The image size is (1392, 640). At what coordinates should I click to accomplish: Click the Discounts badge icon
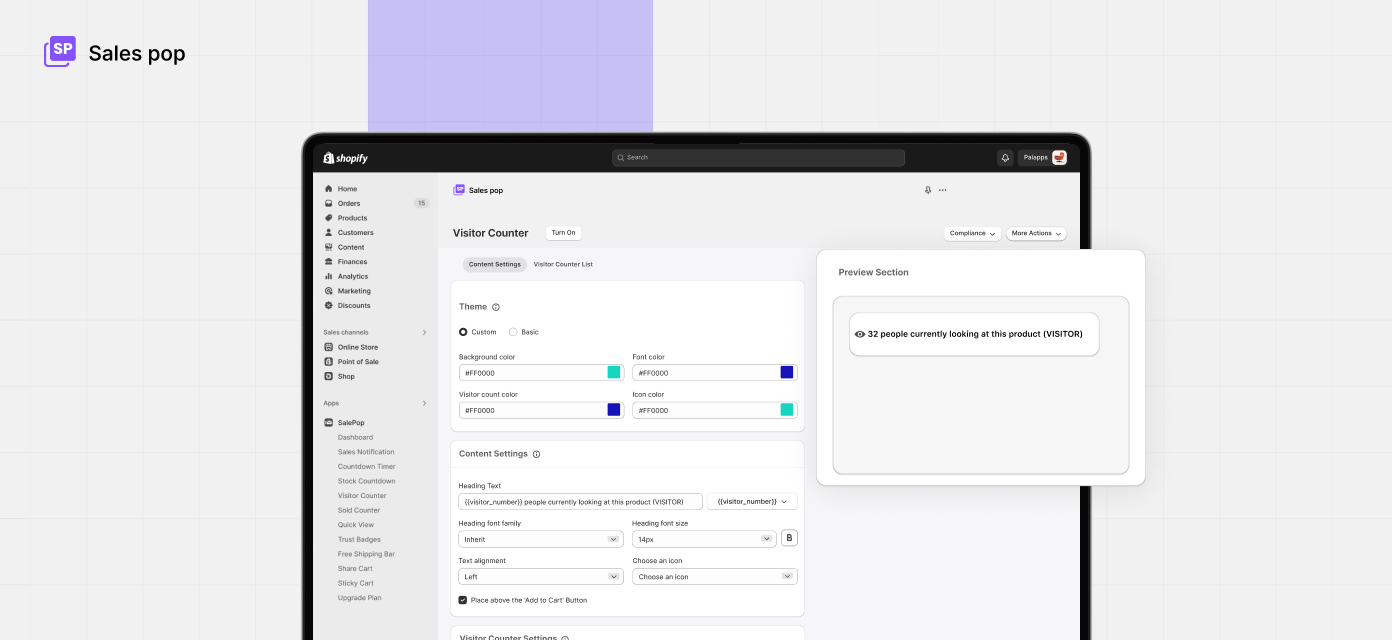(329, 306)
